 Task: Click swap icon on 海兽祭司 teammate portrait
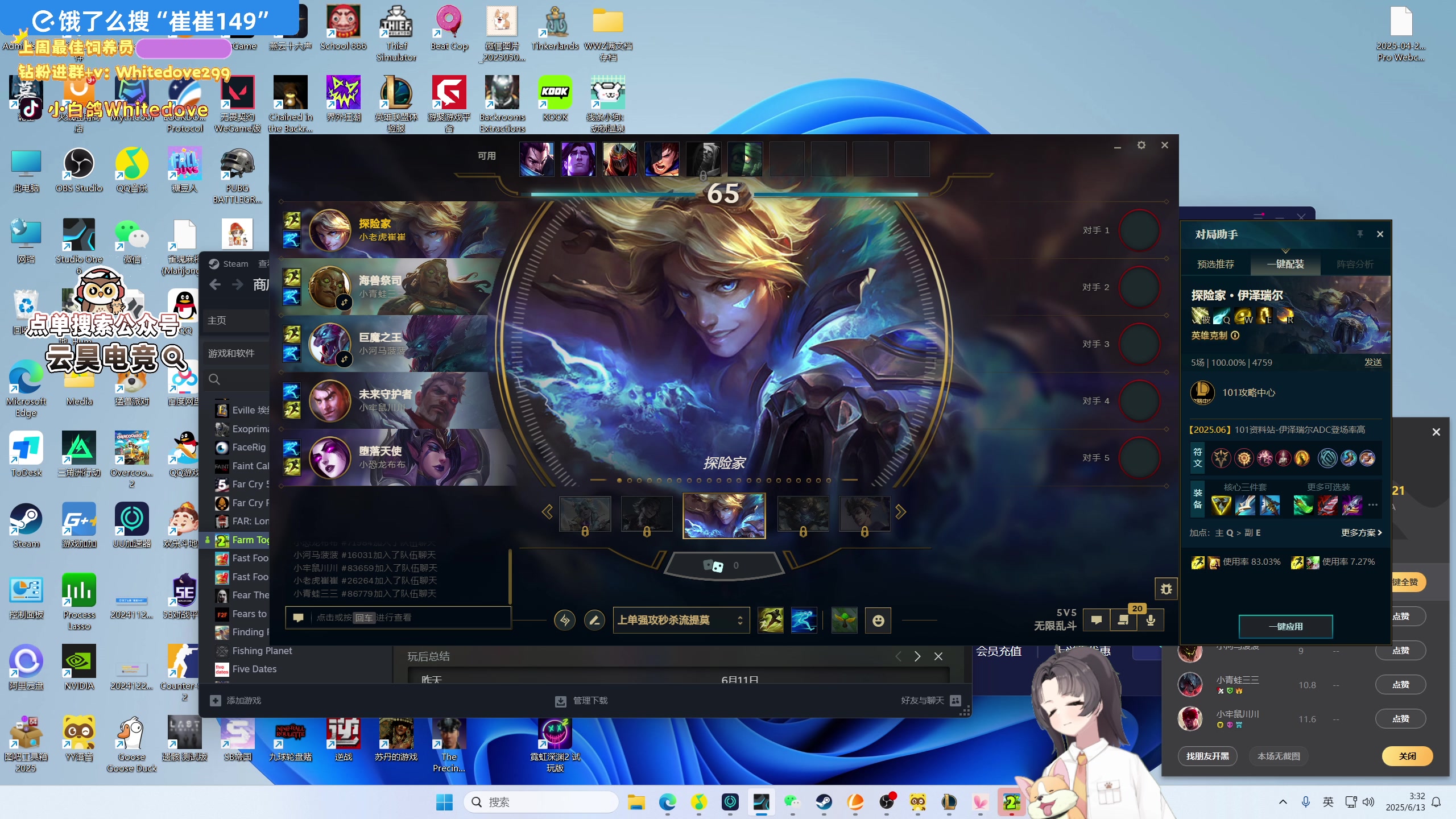(x=344, y=302)
